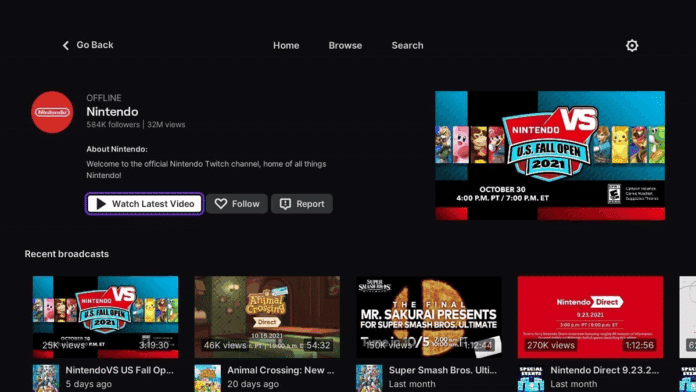The height and width of the screenshot is (392, 696).
Task: Open the Search tab
Action: pyautogui.click(x=407, y=45)
